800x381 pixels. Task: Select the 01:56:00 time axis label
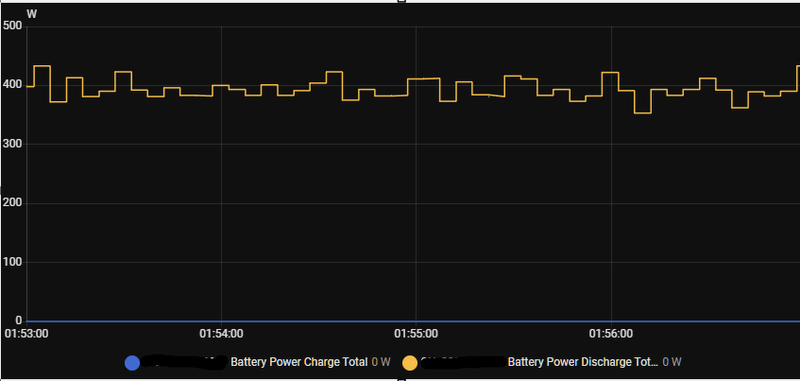[611, 334]
